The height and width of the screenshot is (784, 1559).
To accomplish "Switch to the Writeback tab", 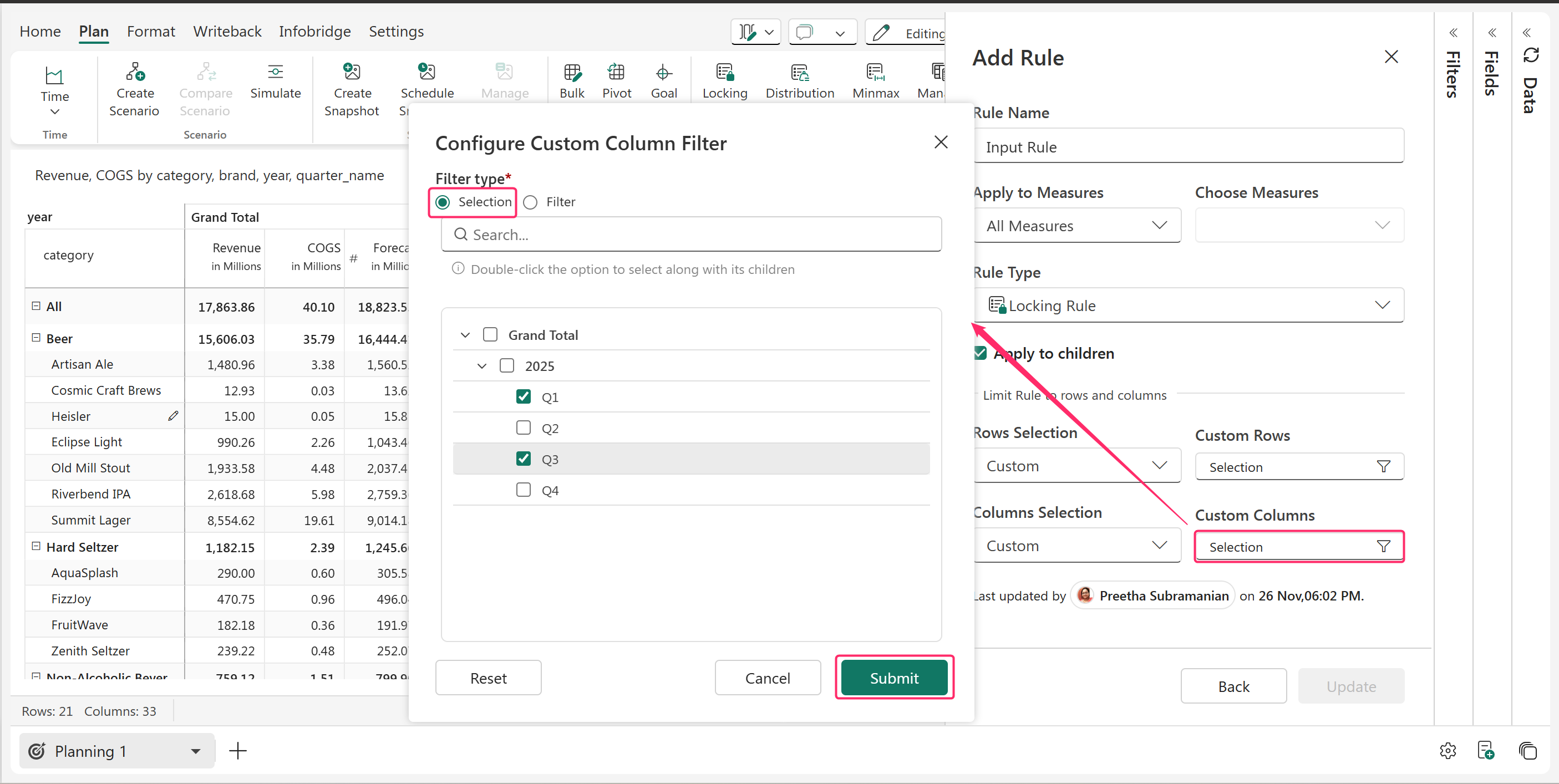I will pos(227,32).
